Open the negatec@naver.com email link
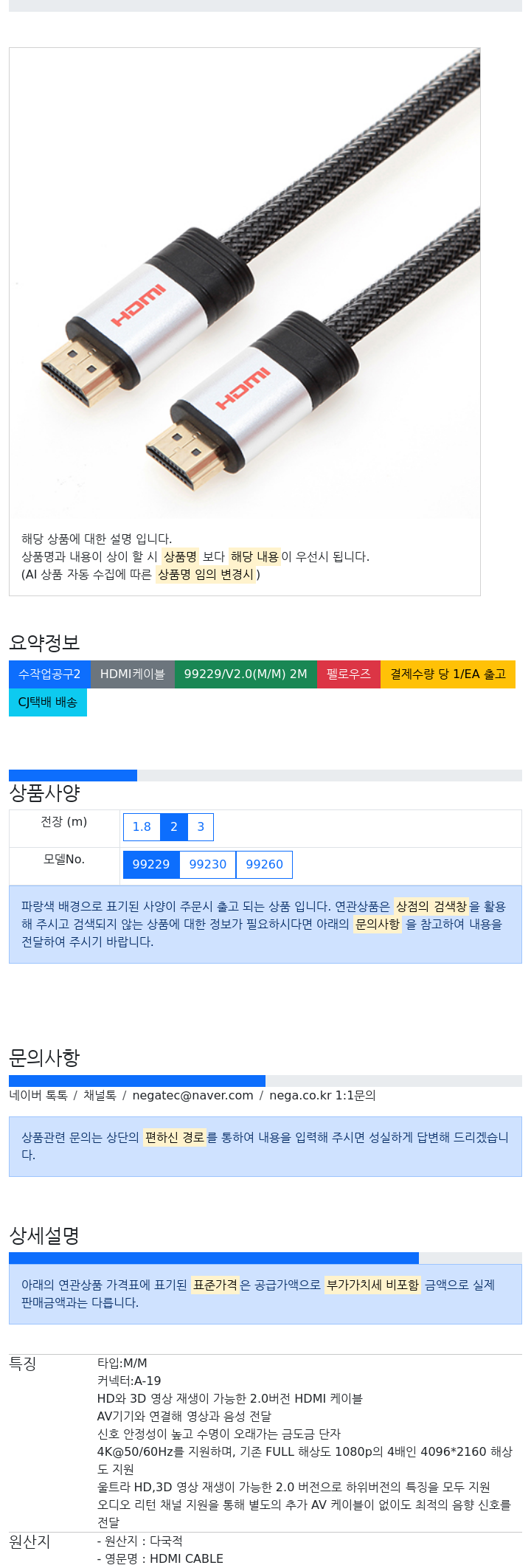531x1568 pixels. pyautogui.click(x=192, y=1096)
